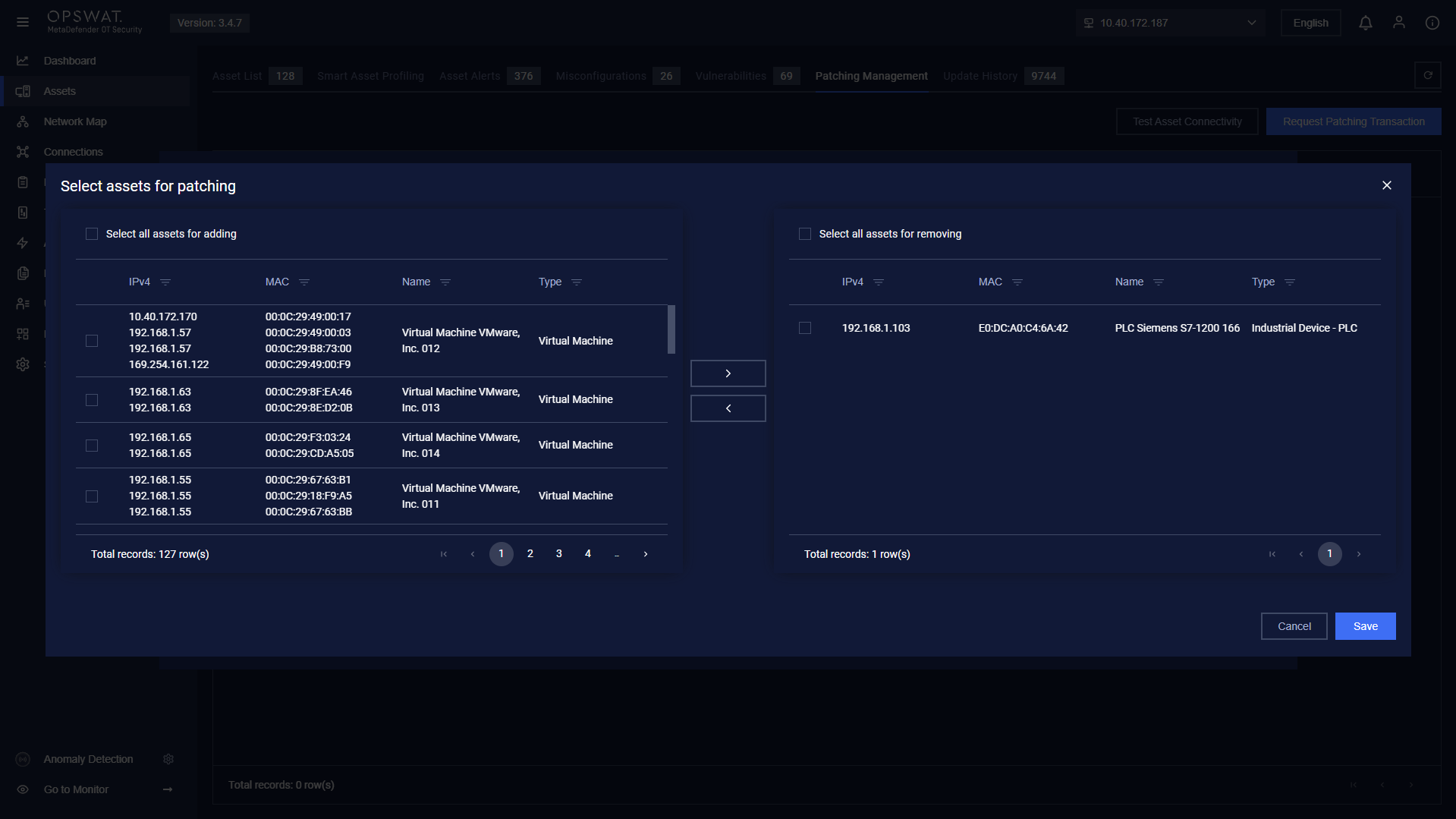The height and width of the screenshot is (819, 1456).
Task: Click the settings gear in the sidebar
Action: (x=23, y=364)
